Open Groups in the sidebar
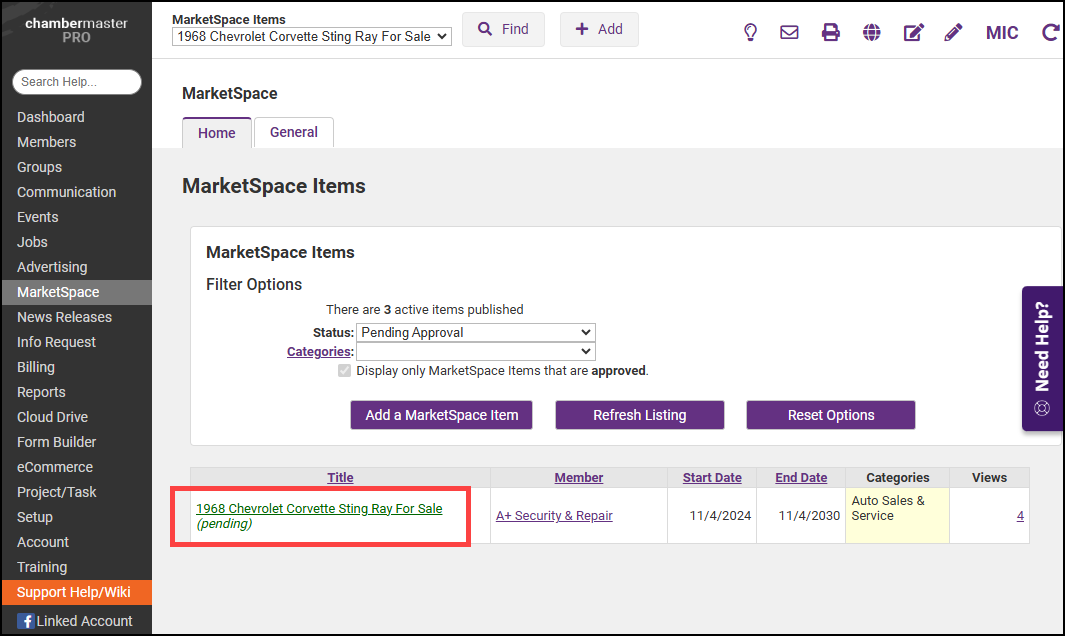The image size is (1065, 636). click(39, 167)
